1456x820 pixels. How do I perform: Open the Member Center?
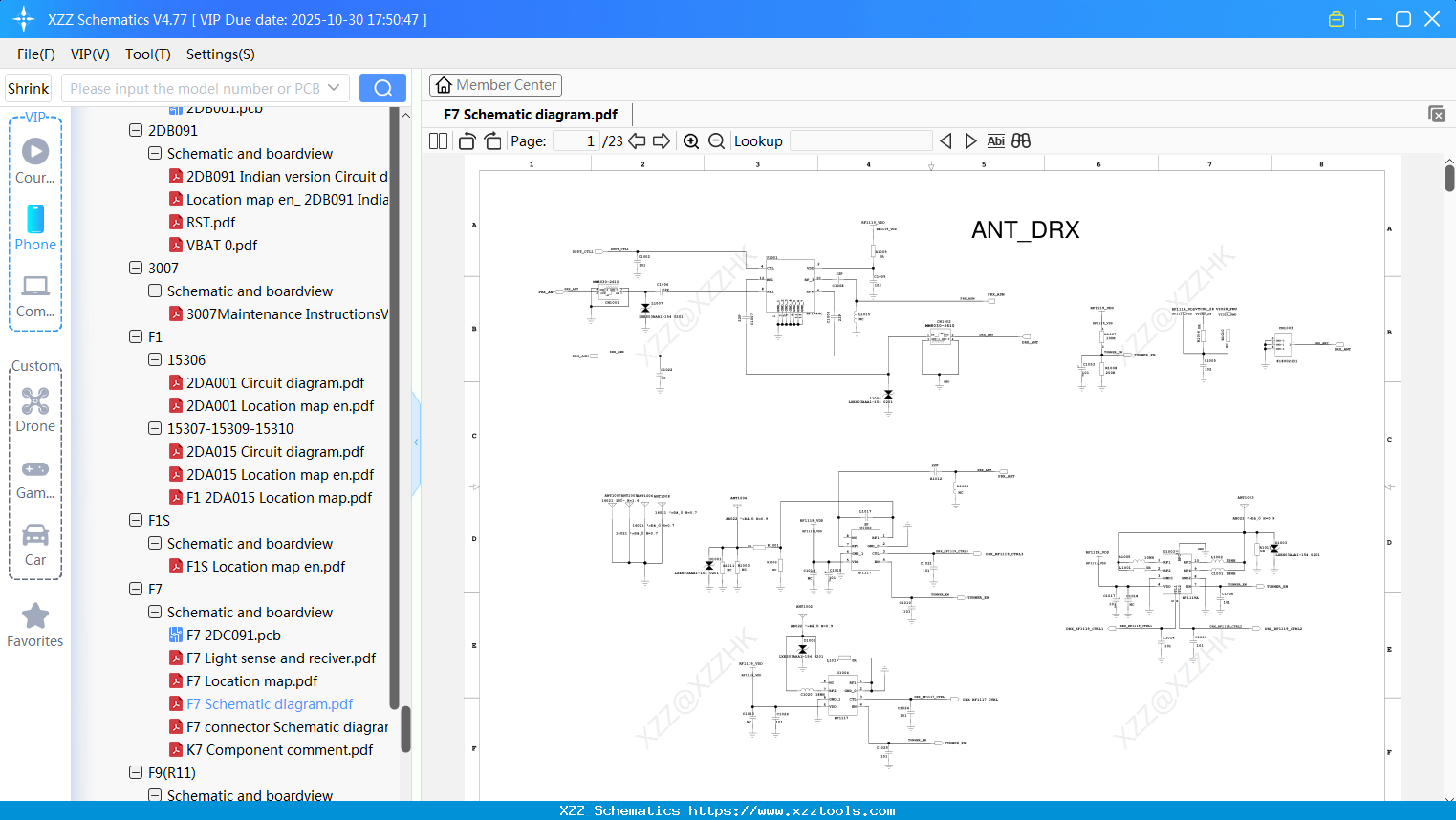point(495,85)
